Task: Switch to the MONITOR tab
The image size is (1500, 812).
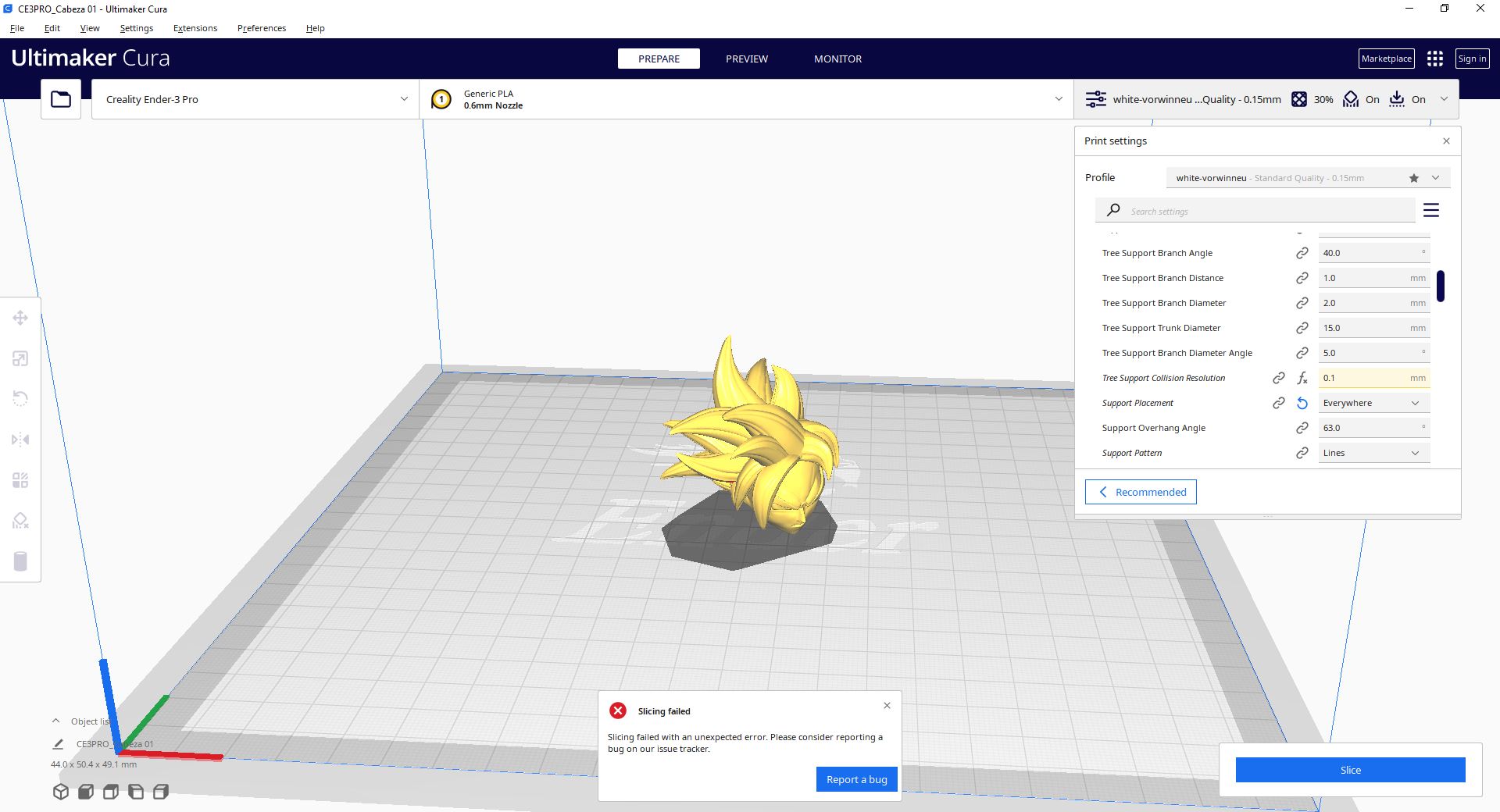Action: pos(837,59)
